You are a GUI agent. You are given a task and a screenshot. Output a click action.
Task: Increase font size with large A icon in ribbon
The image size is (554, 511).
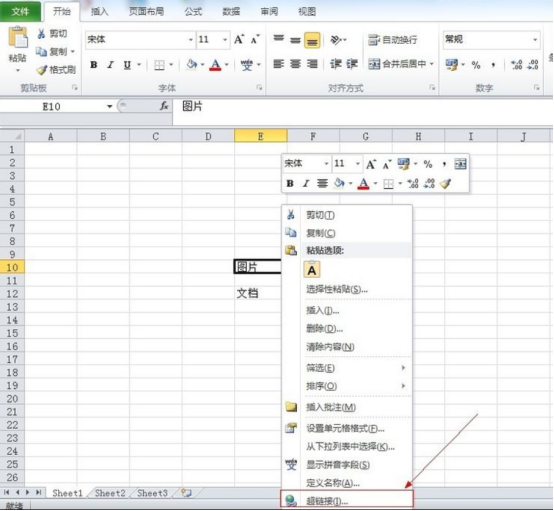[x=239, y=39]
